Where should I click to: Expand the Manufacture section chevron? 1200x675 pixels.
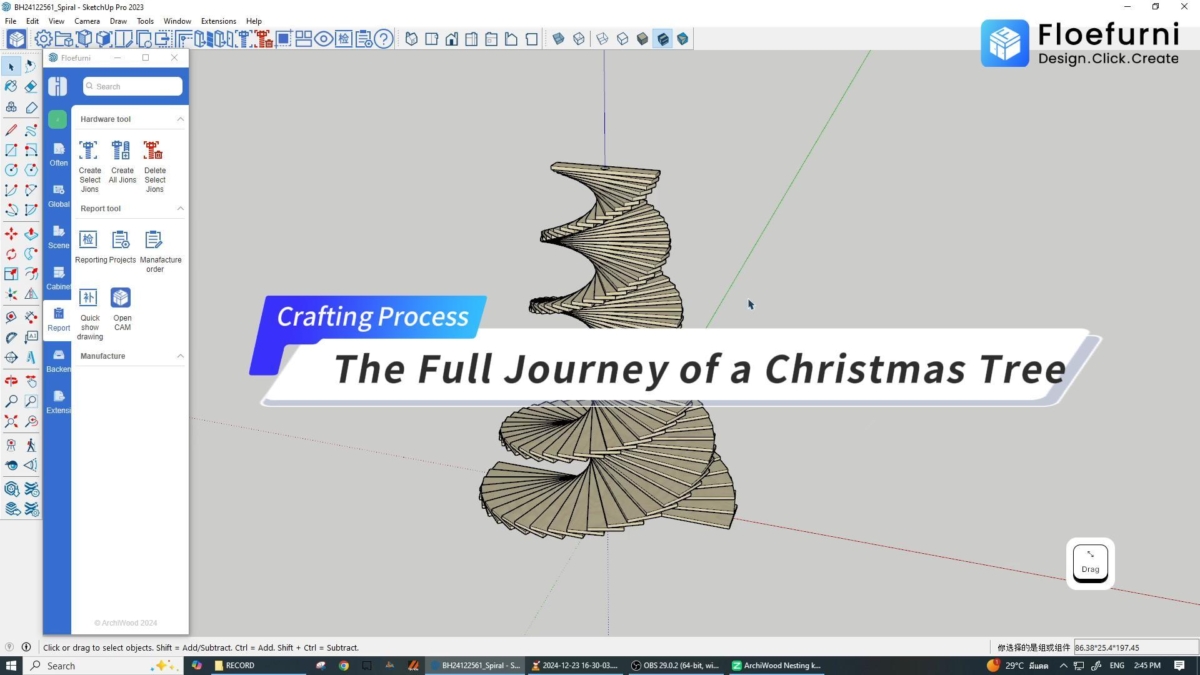click(180, 356)
